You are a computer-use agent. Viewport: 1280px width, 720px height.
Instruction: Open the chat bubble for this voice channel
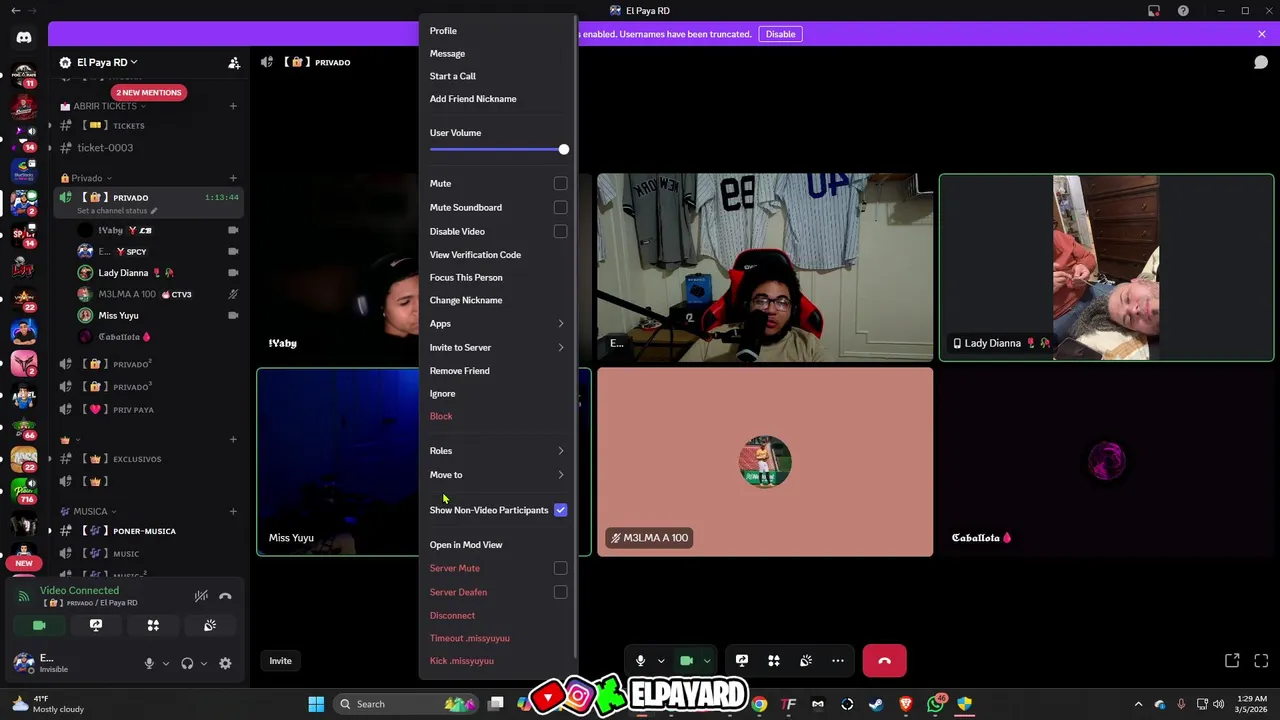(x=1261, y=62)
